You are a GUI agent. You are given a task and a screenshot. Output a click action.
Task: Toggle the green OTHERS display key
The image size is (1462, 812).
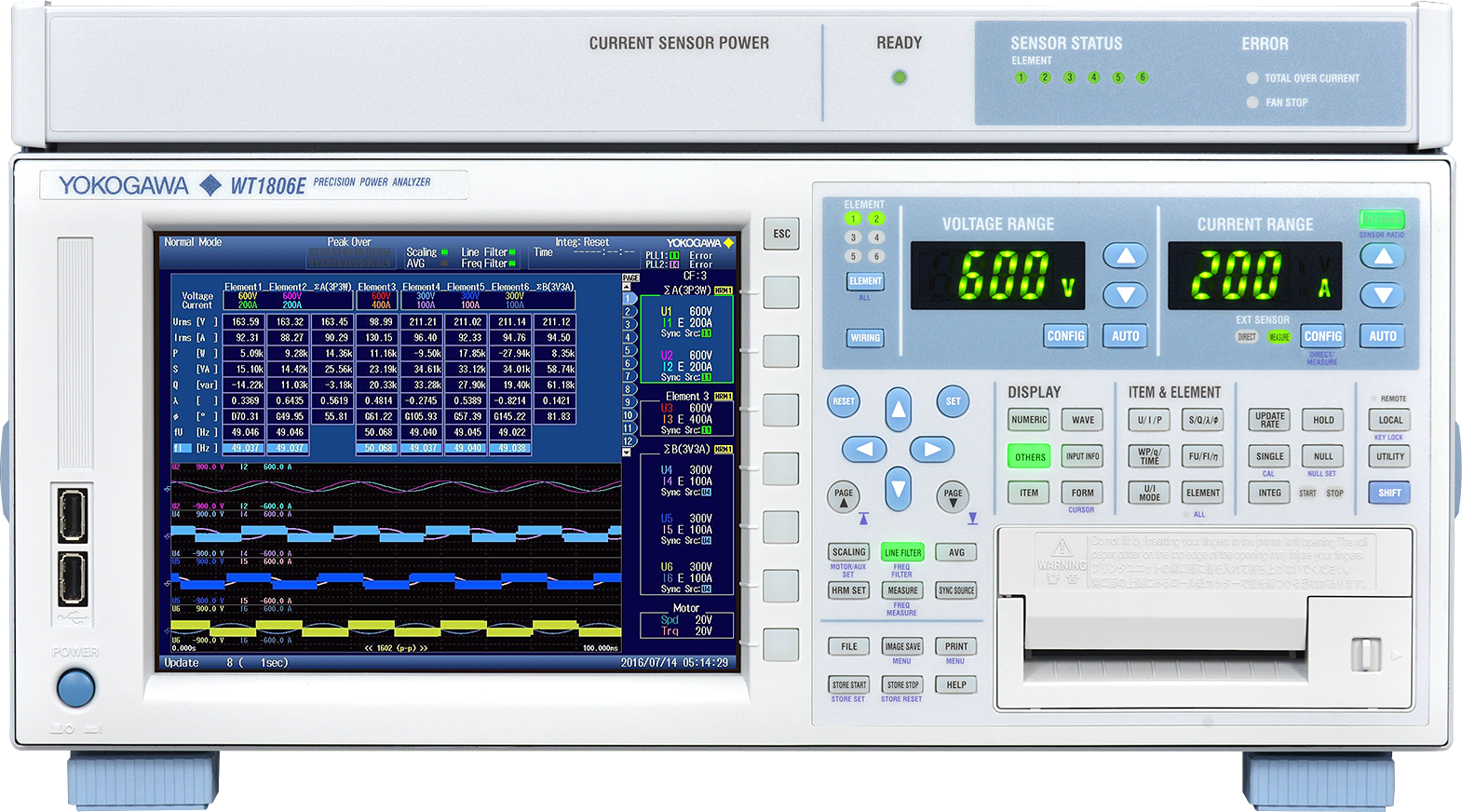tap(1029, 456)
